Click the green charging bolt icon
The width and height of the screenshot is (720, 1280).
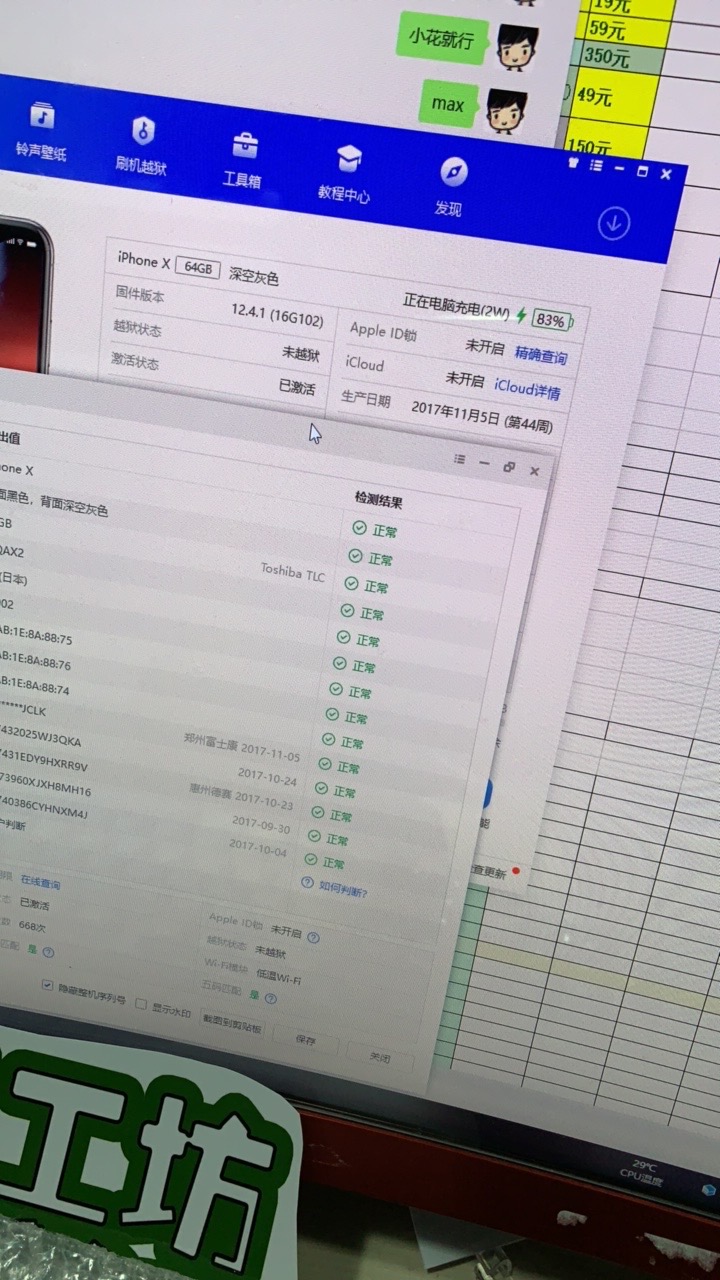coord(521,315)
